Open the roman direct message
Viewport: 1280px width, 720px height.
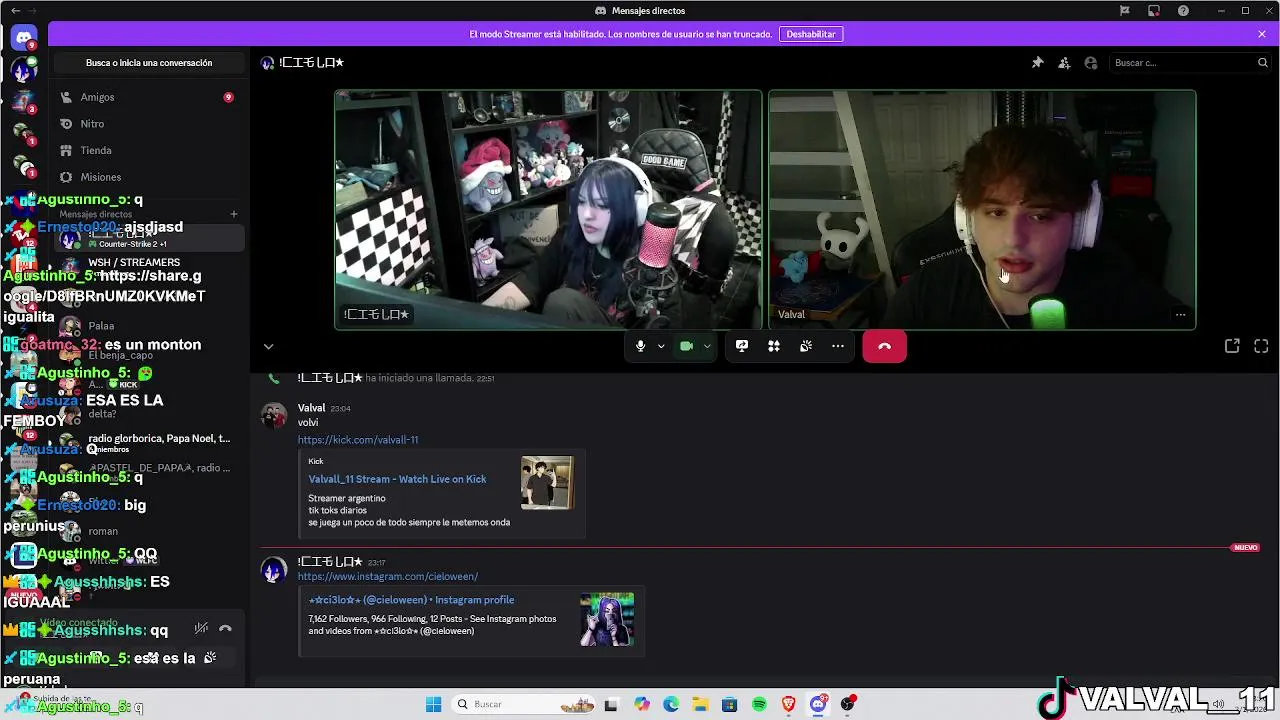(x=148, y=531)
